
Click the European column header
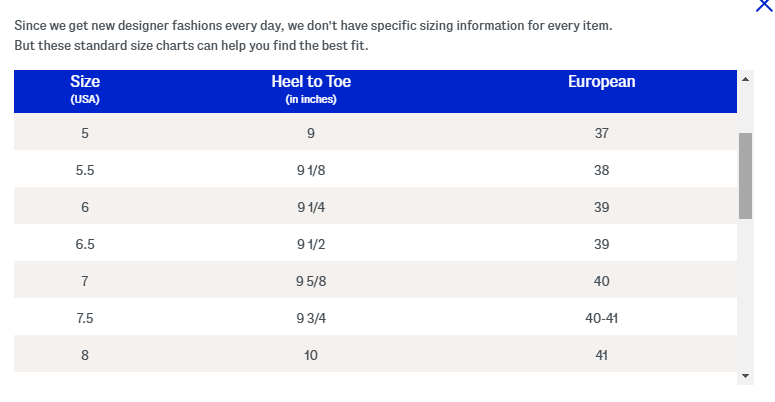pyautogui.click(x=601, y=83)
